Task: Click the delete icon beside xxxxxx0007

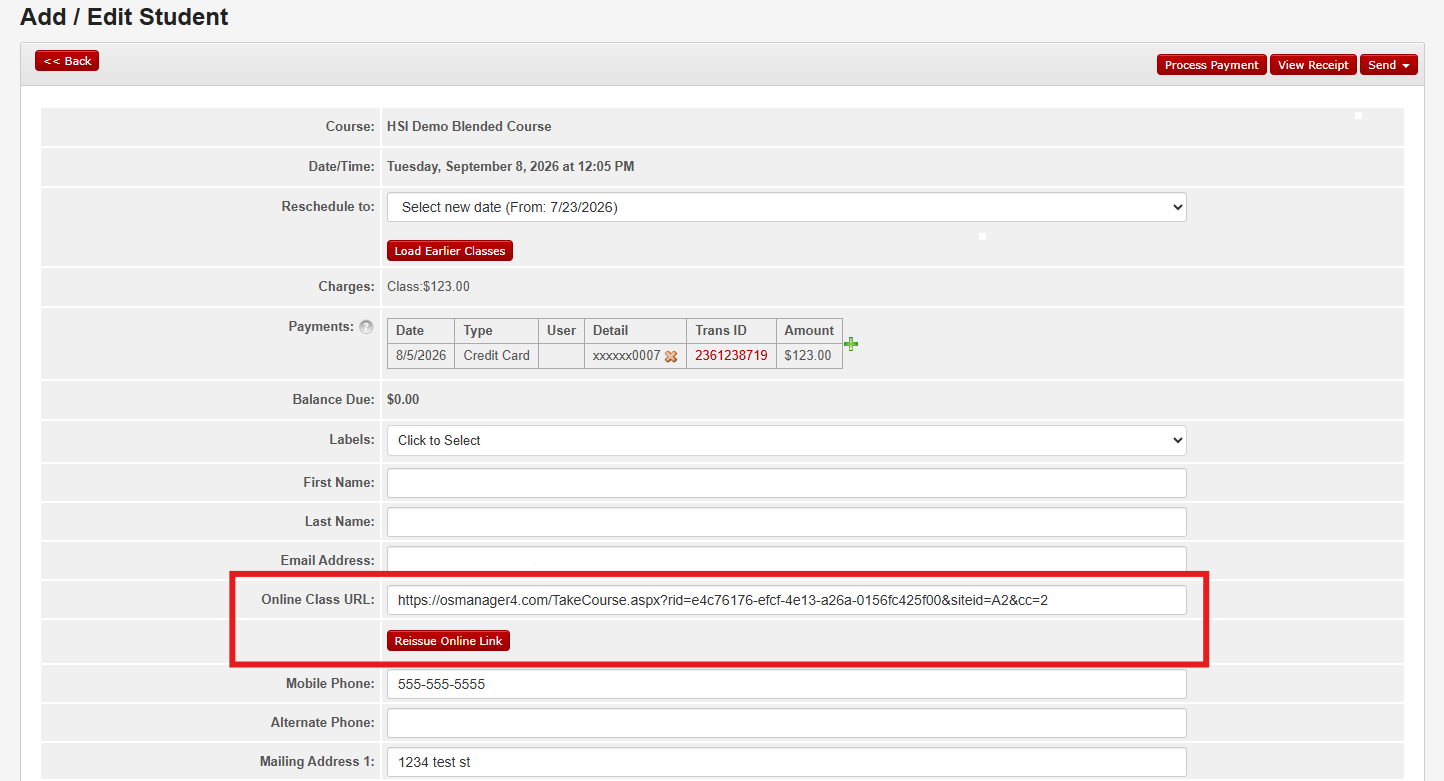Action: 671,356
